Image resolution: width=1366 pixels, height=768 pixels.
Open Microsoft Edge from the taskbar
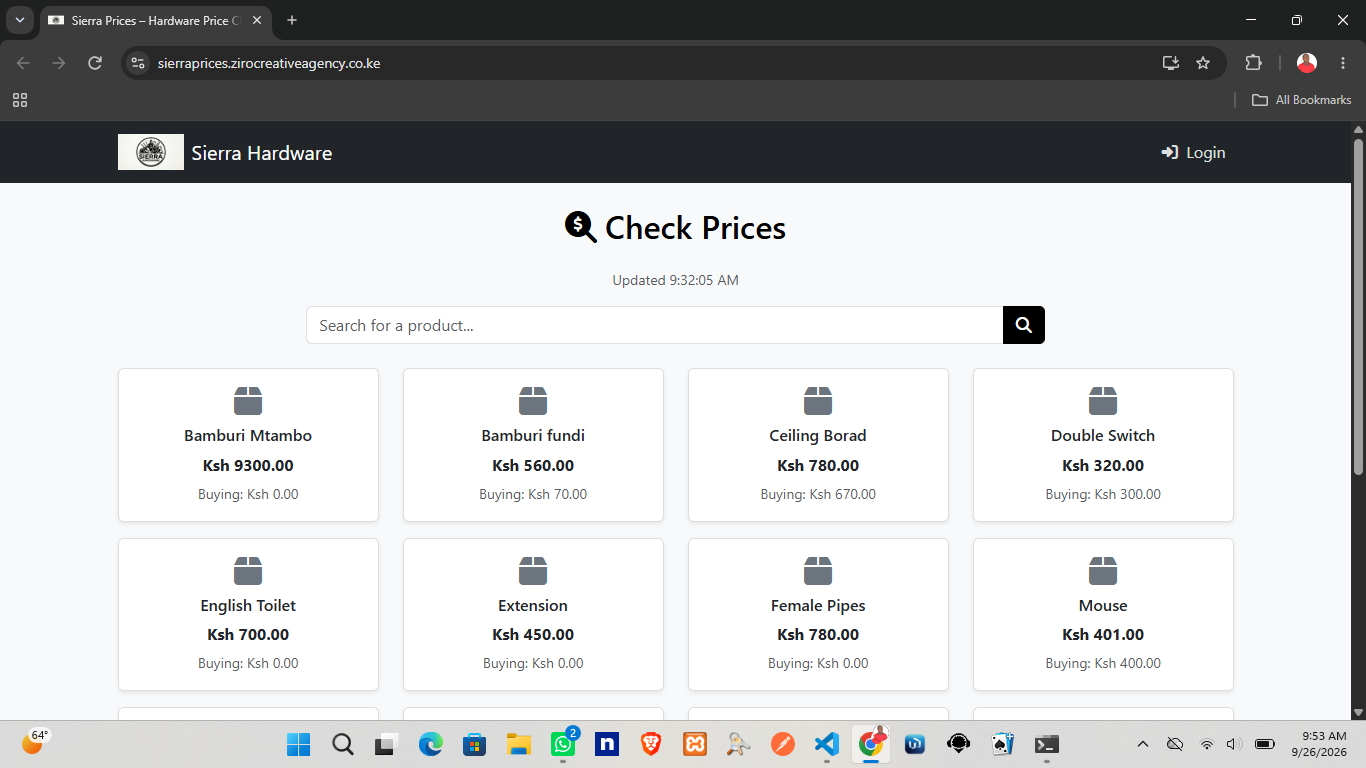431,744
